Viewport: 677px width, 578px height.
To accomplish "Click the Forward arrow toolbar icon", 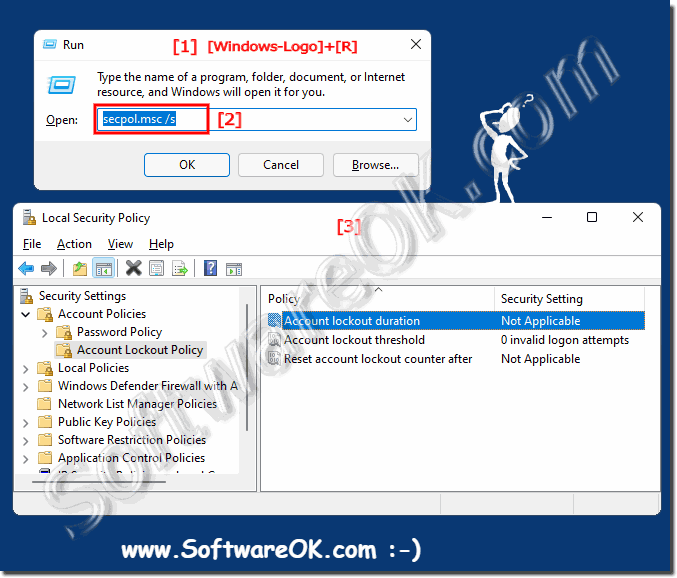I will click(48, 268).
